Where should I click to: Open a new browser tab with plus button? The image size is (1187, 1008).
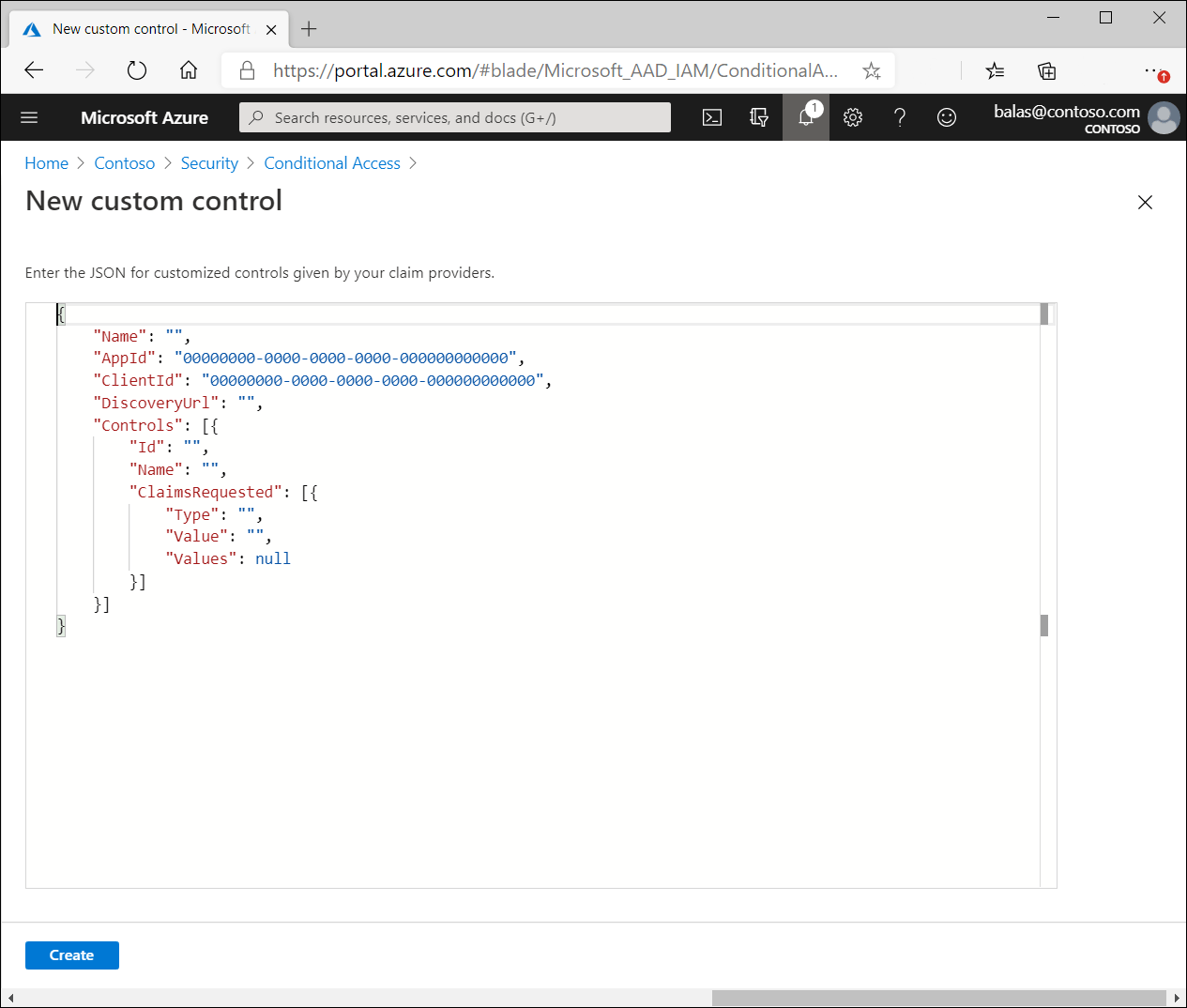309,29
